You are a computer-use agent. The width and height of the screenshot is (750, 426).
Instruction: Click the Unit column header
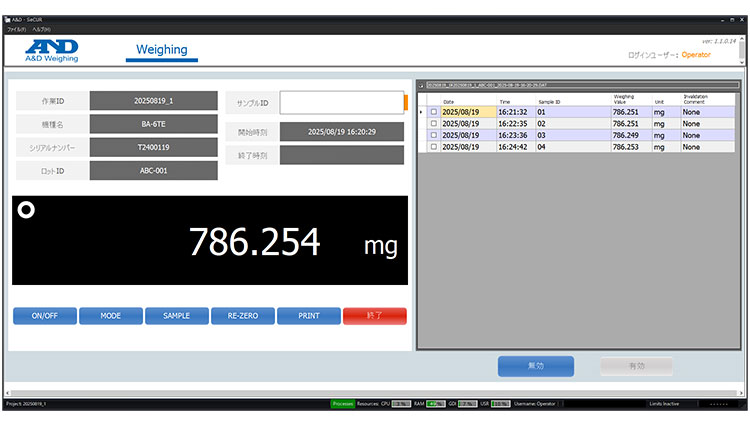coord(666,99)
